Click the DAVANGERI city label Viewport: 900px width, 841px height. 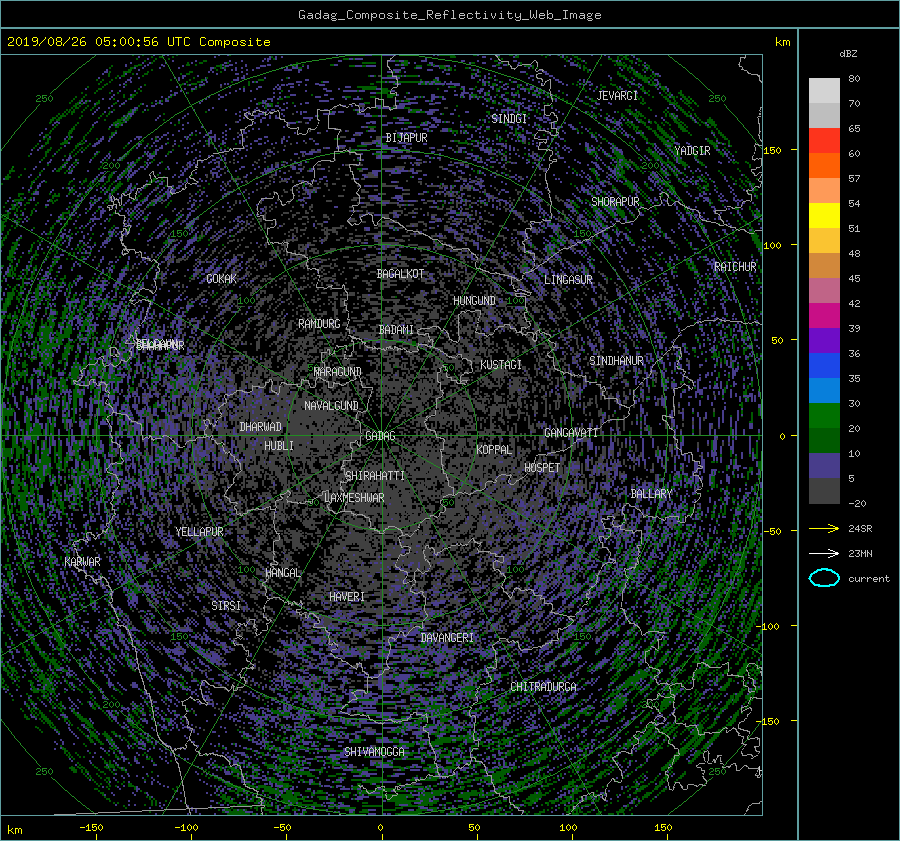447,638
